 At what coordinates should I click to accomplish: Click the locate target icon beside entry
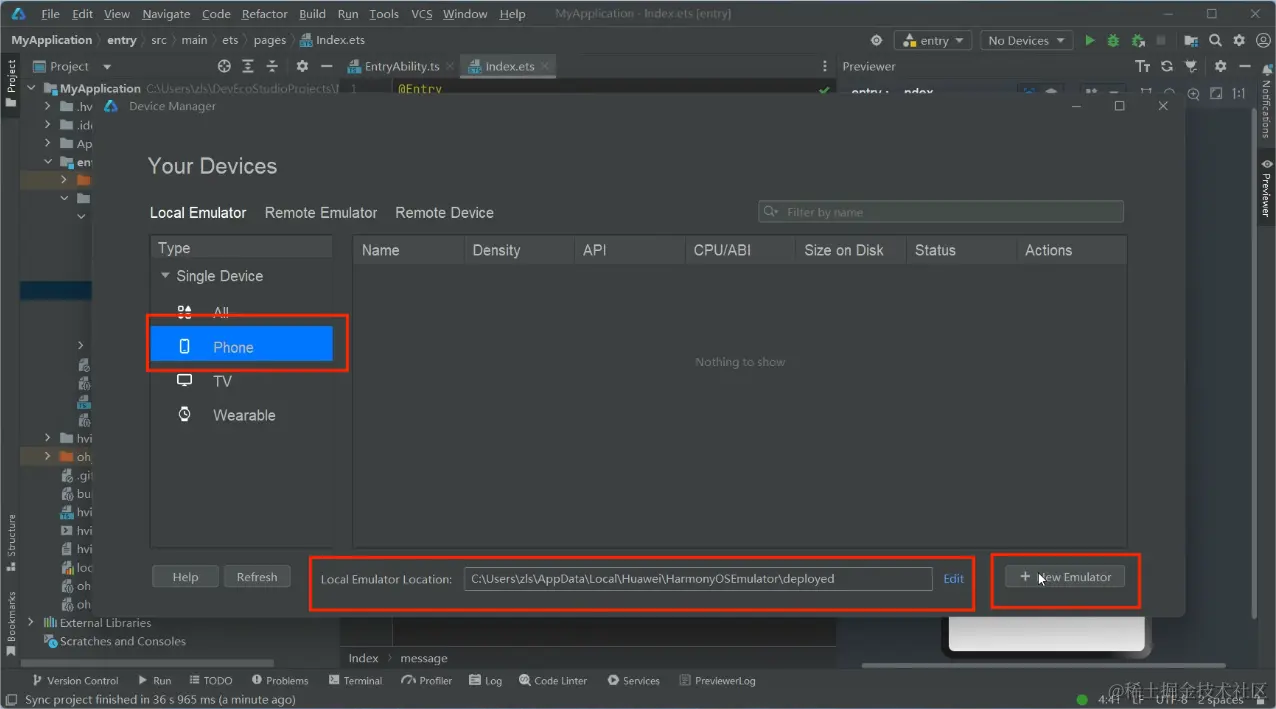click(x=876, y=41)
